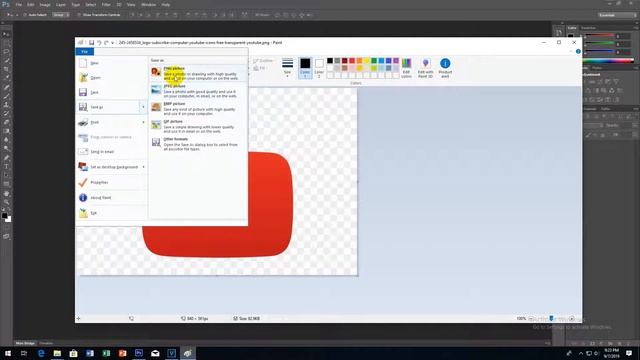Switch to Photoshop via taskbar icon
The image size is (640, 360).
[x=139, y=353]
